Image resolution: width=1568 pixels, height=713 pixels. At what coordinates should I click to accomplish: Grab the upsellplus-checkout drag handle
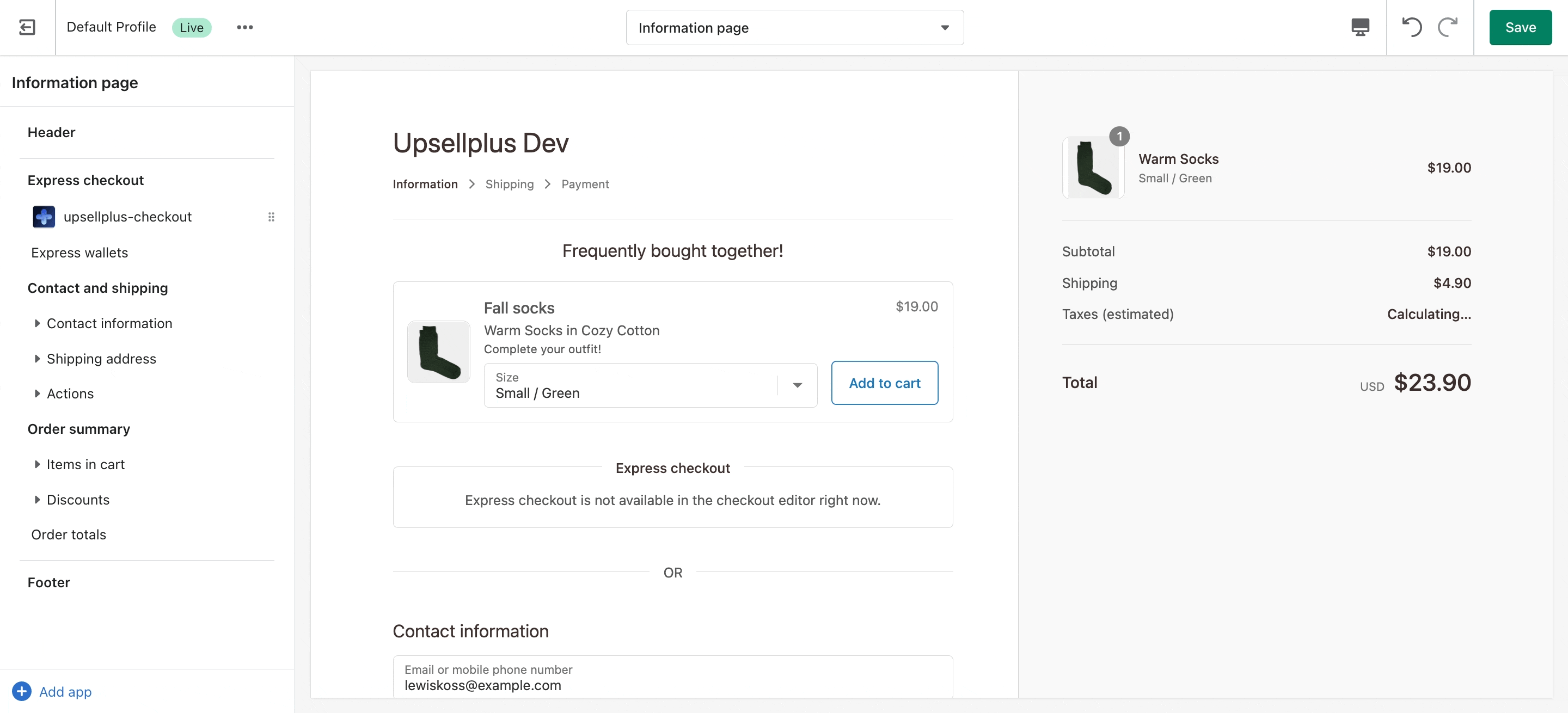(x=272, y=217)
